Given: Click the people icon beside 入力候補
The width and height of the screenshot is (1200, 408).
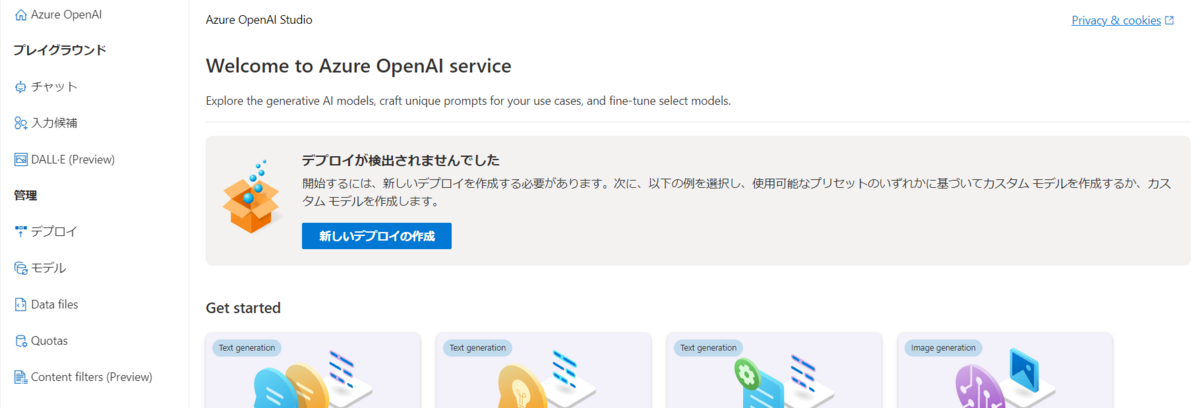Looking at the screenshot, I should 21,123.
